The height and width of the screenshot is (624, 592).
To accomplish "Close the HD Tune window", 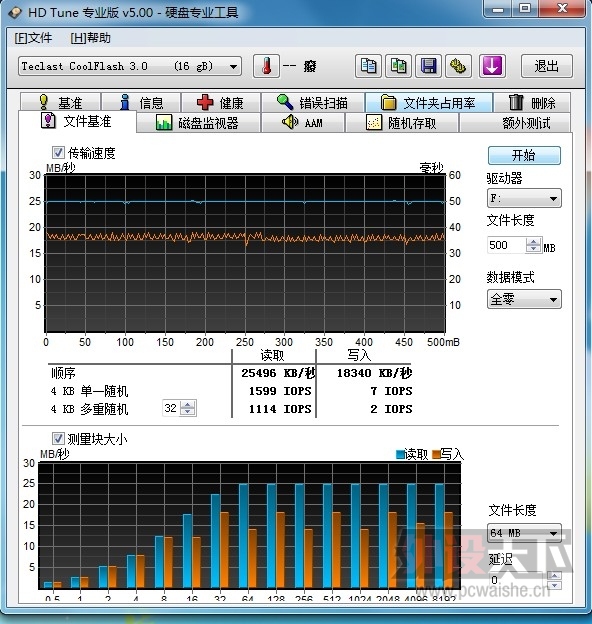I will tap(562, 9).
